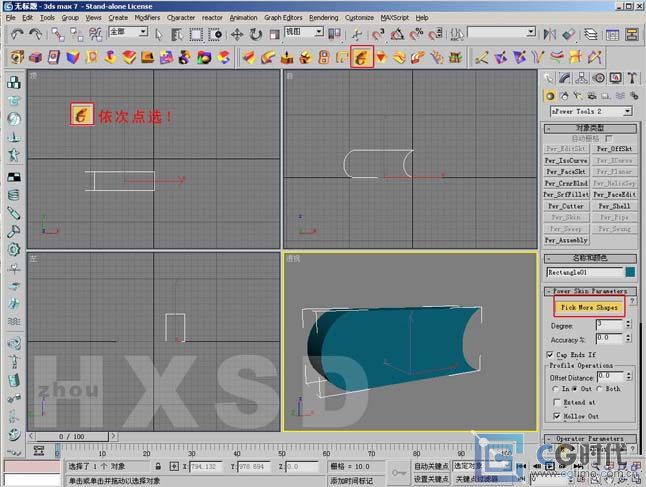Screen dimensions: 646x487
Task: Click the Rectangle01 object name field
Action: click(584, 272)
